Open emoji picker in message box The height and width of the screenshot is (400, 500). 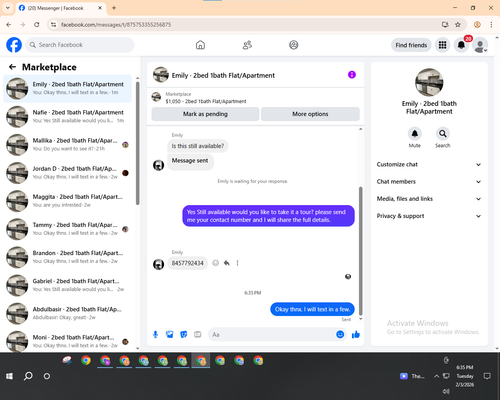pyautogui.click(x=340, y=334)
